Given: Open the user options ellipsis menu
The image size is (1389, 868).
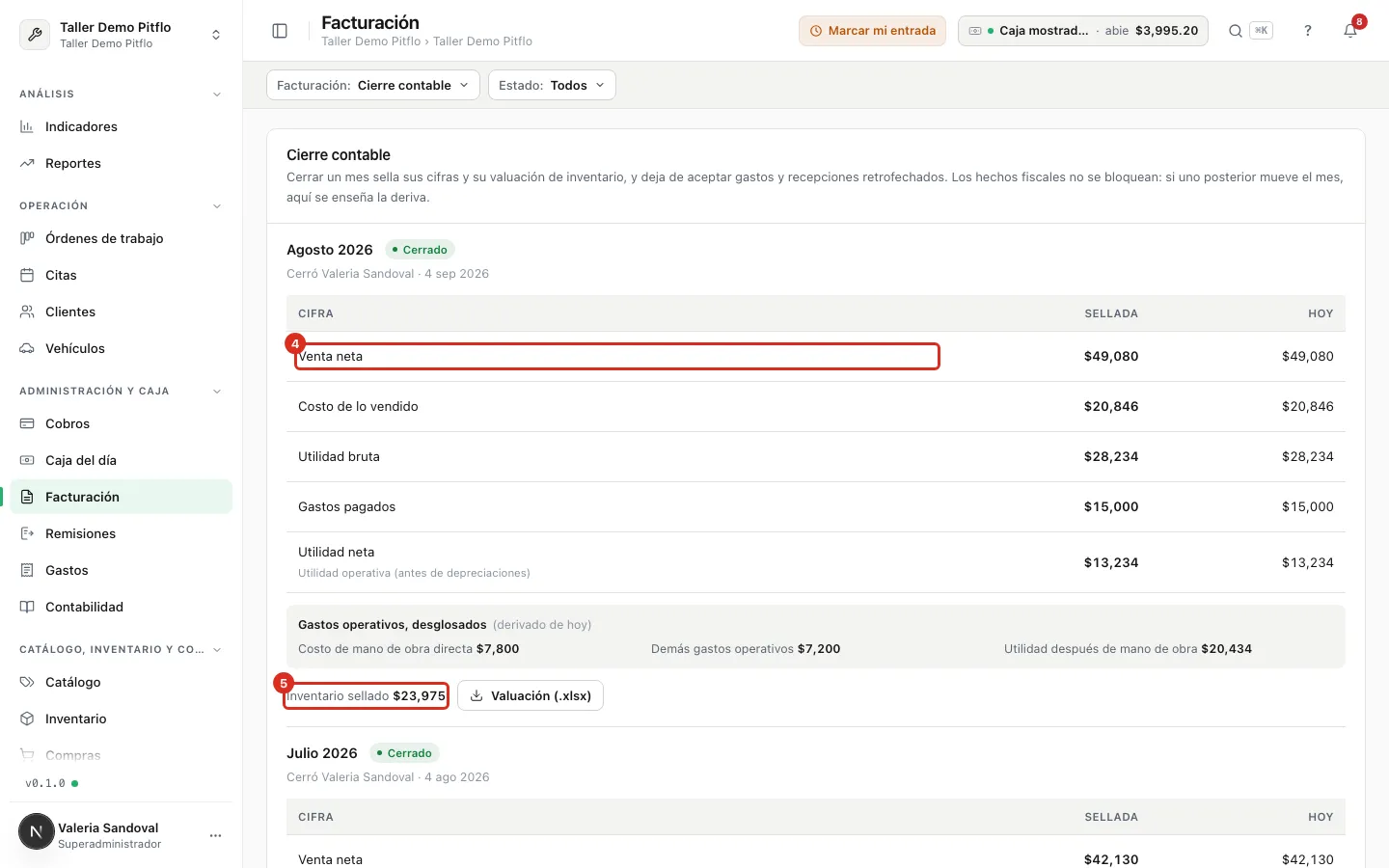Looking at the screenshot, I should (215, 835).
